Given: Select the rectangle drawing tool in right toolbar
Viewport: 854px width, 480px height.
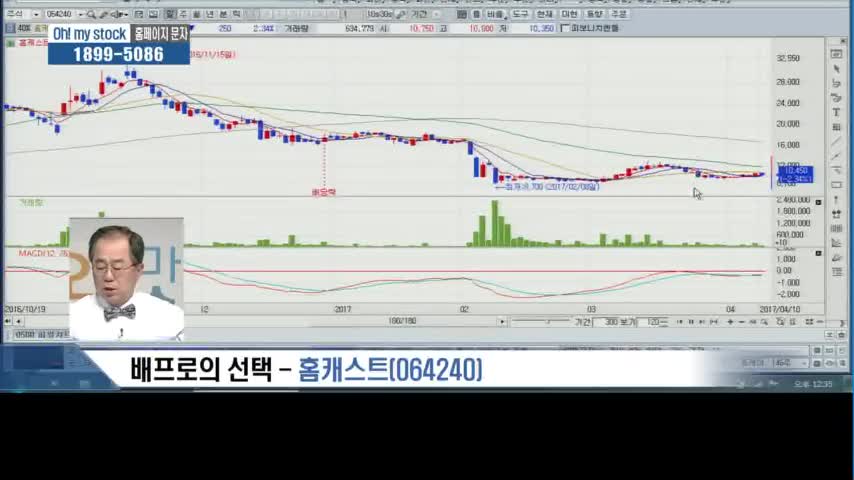Looking at the screenshot, I should tap(836, 185).
